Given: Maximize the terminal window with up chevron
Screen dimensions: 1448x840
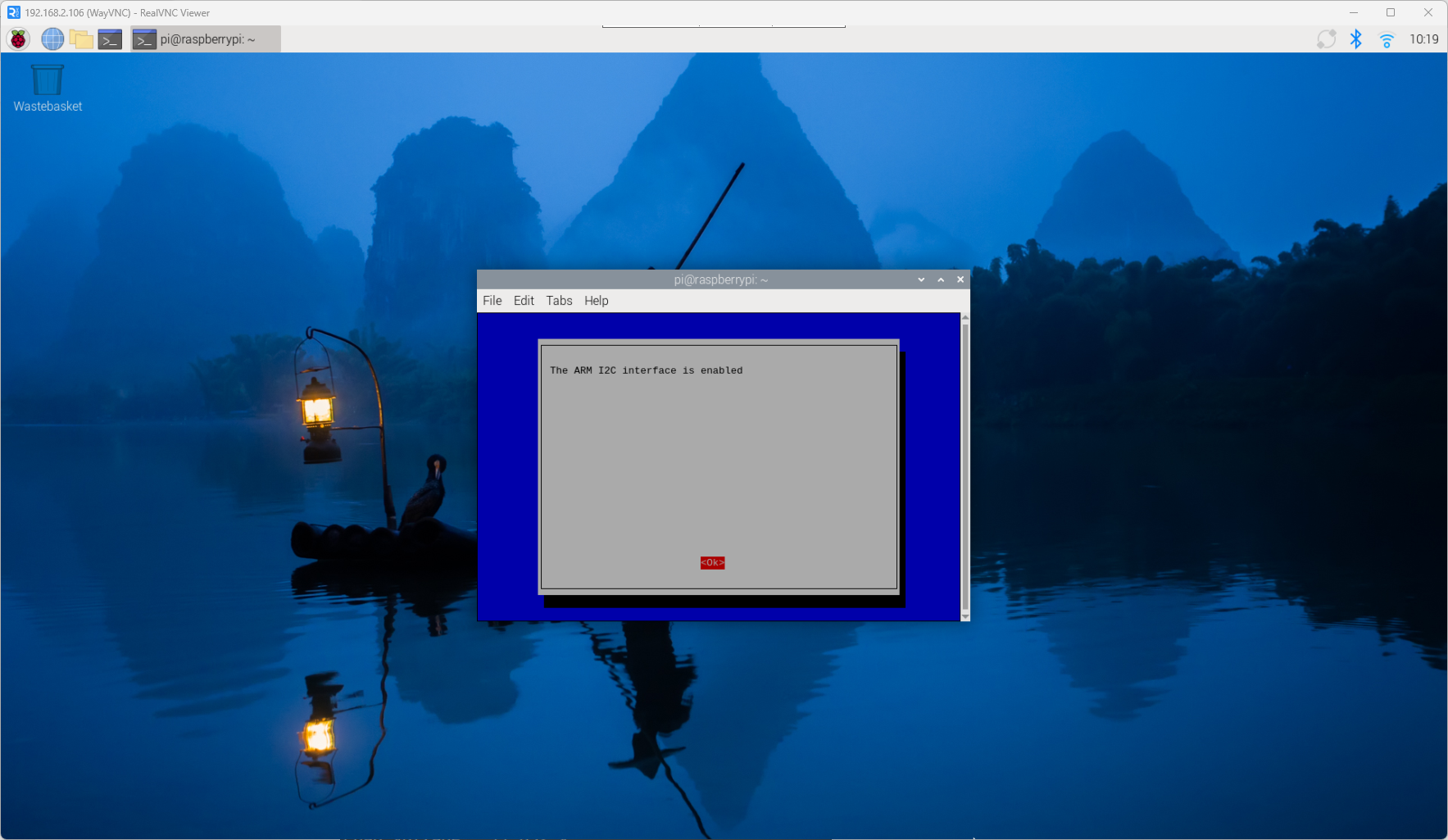Looking at the screenshot, I should click(x=941, y=279).
